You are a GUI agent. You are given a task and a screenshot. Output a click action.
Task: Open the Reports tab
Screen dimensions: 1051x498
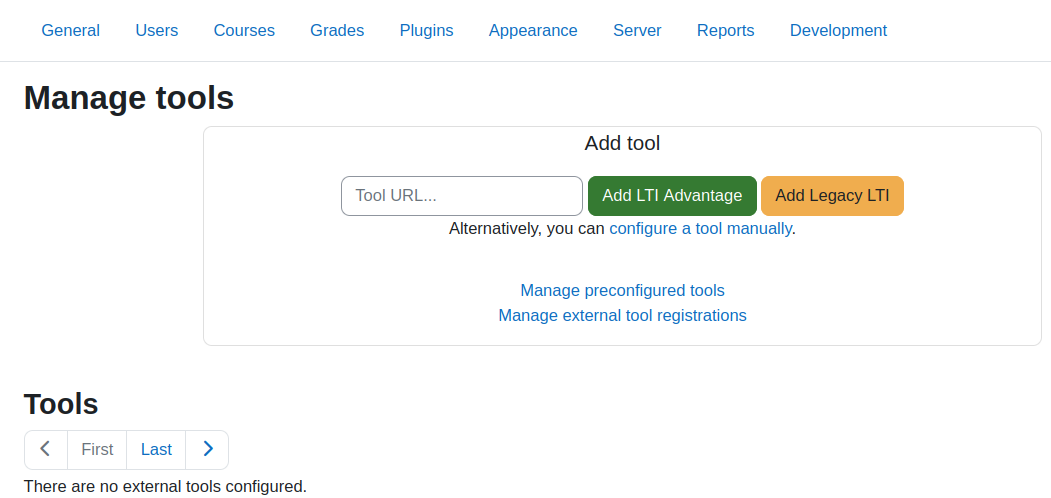(725, 30)
